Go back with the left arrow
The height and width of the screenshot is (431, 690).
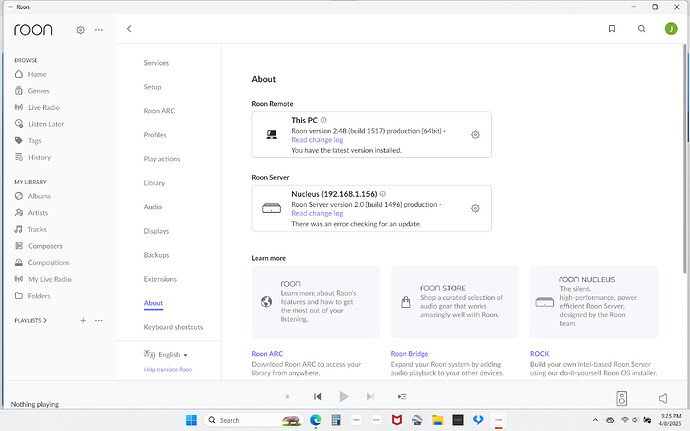click(x=129, y=29)
